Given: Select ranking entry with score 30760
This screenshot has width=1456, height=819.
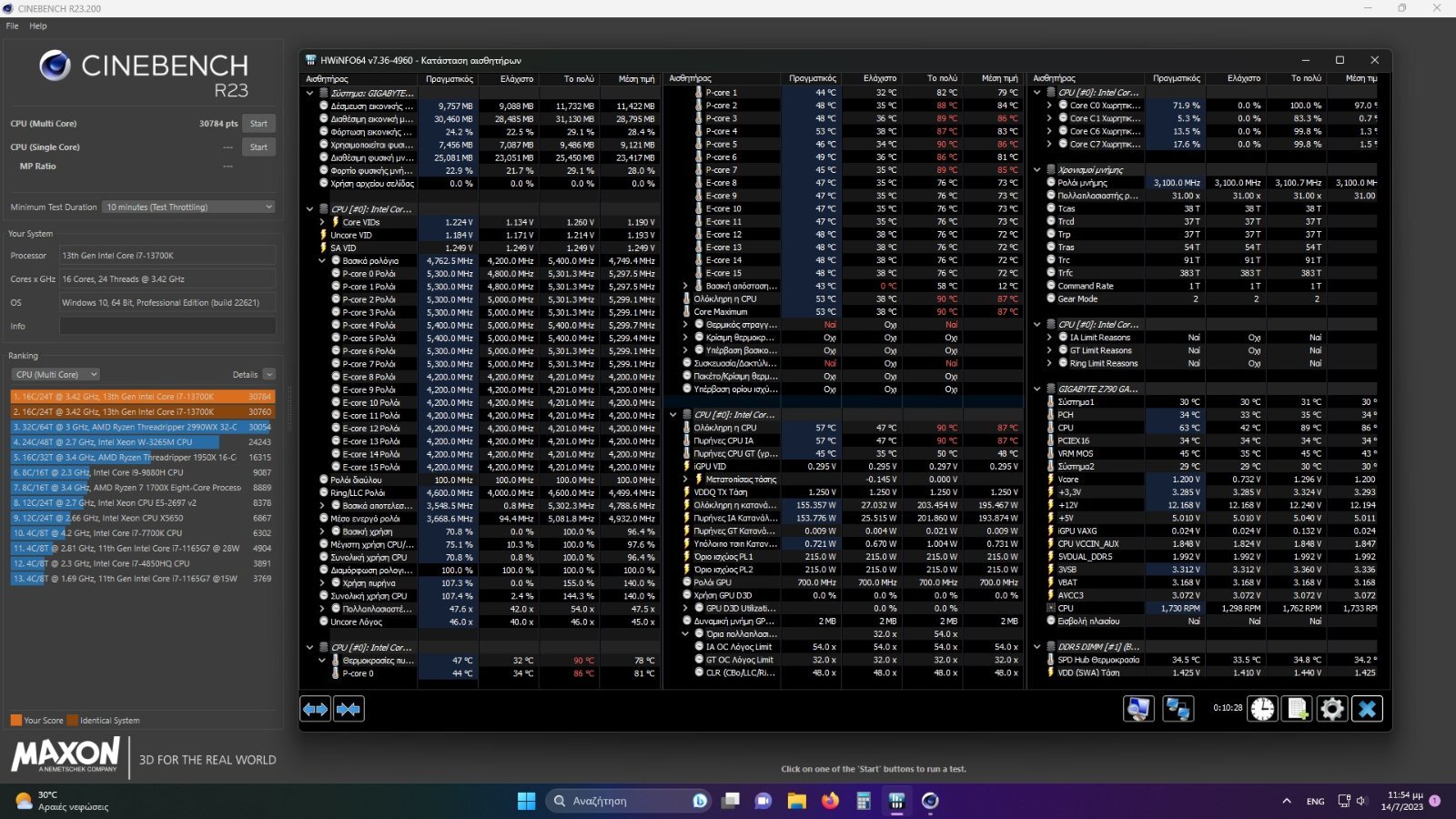Looking at the screenshot, I should pyautogui.click(x=142, y=412).
